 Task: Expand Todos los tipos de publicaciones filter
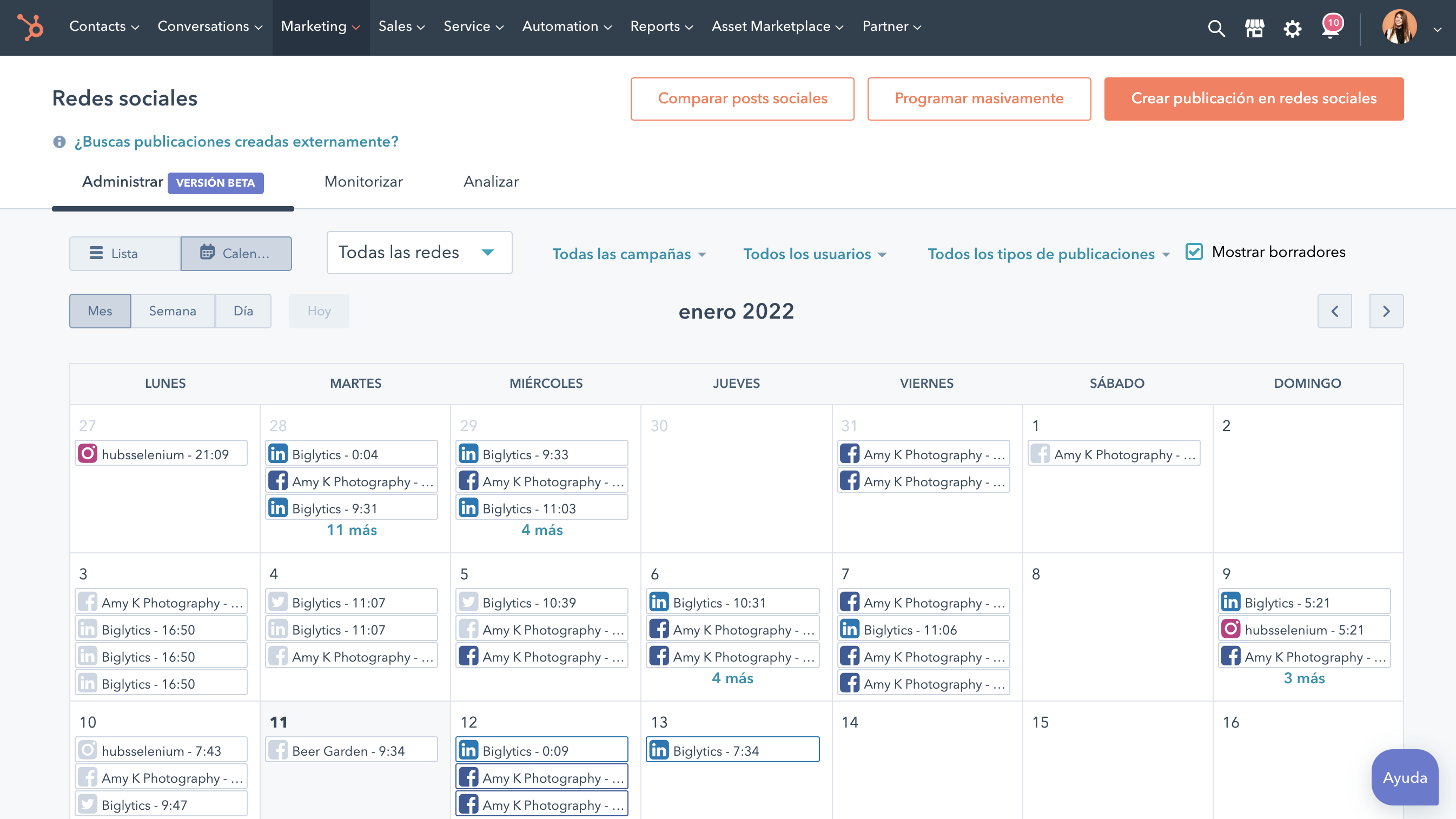(x=1049, y=254)
